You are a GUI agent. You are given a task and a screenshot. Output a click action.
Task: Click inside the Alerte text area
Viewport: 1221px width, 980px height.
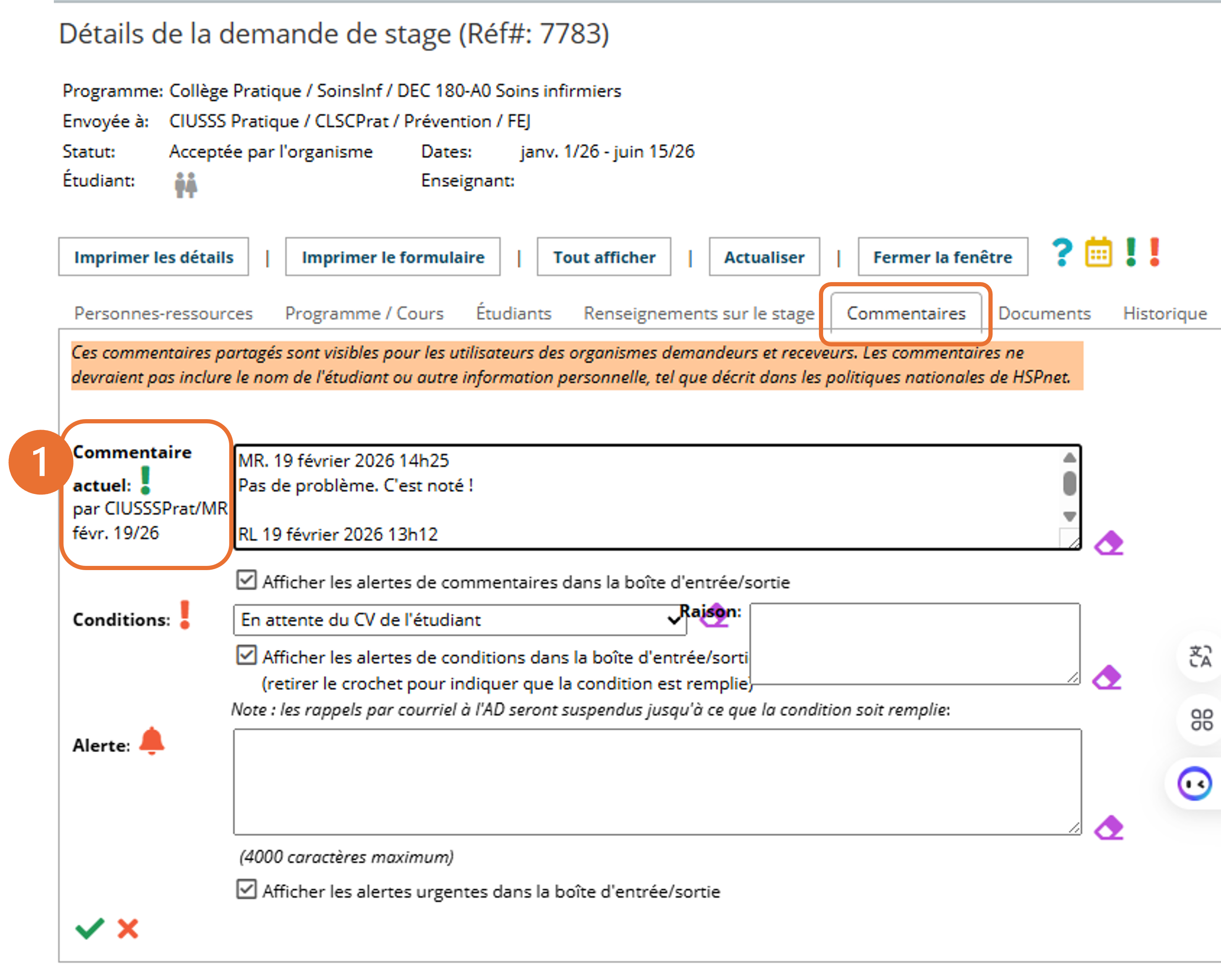657,781
